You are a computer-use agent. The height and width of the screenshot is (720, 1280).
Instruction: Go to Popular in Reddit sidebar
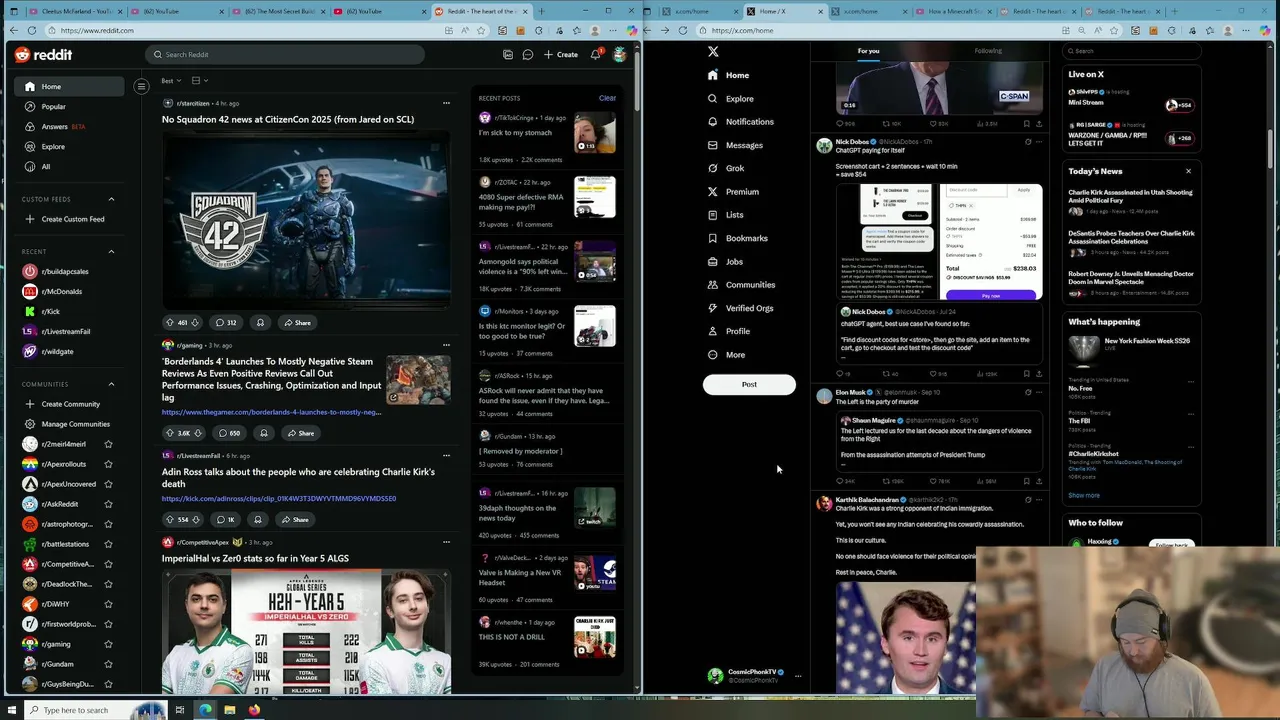click(70, 106)
